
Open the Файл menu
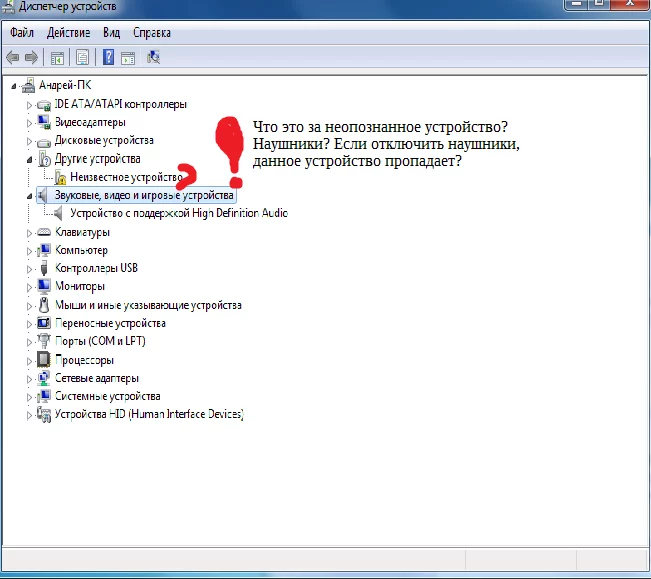[22, 32]
